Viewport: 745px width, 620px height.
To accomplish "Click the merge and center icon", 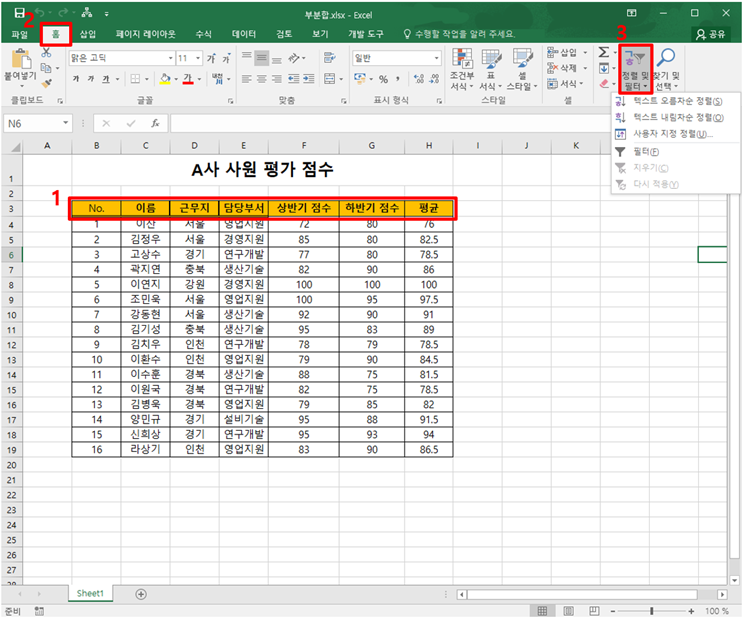I will pyautogui.click(x=329, y=79).
